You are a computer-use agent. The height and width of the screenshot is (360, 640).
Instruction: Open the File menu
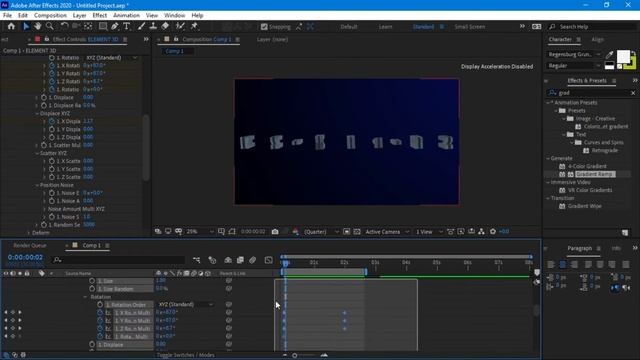(x=7, y=15)
